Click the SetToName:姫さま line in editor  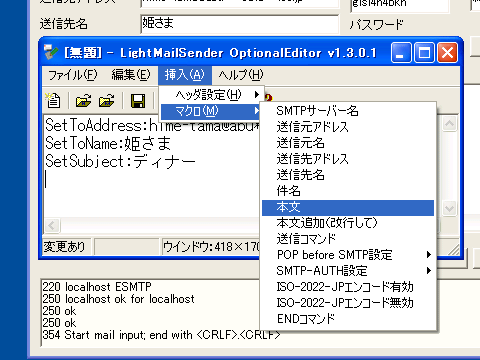[108, 143]
